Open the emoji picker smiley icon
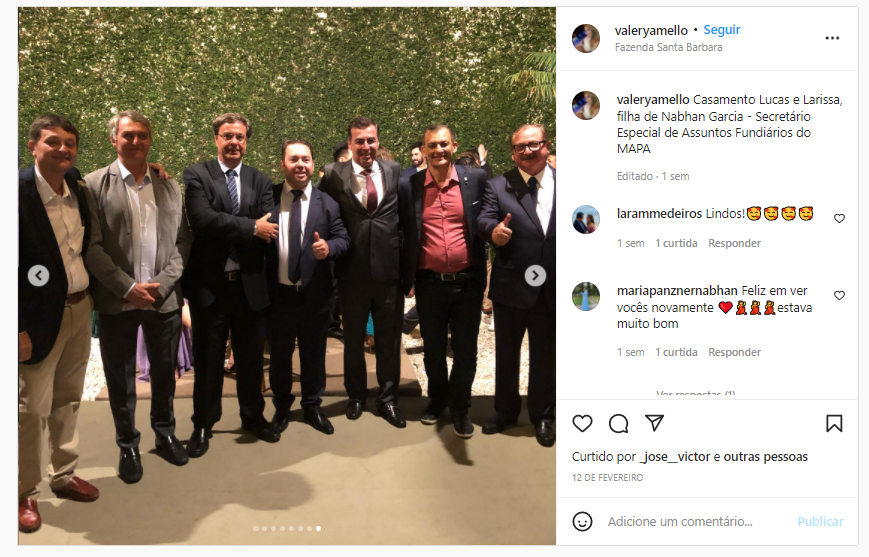Viewport: 869px width, 557px height. coord(582,522)
